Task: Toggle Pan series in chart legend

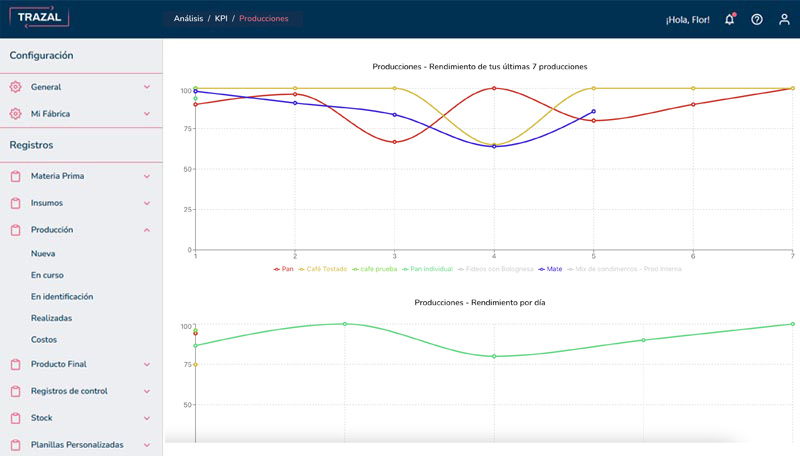Action: pyautogui.click(x=284, y=269)
